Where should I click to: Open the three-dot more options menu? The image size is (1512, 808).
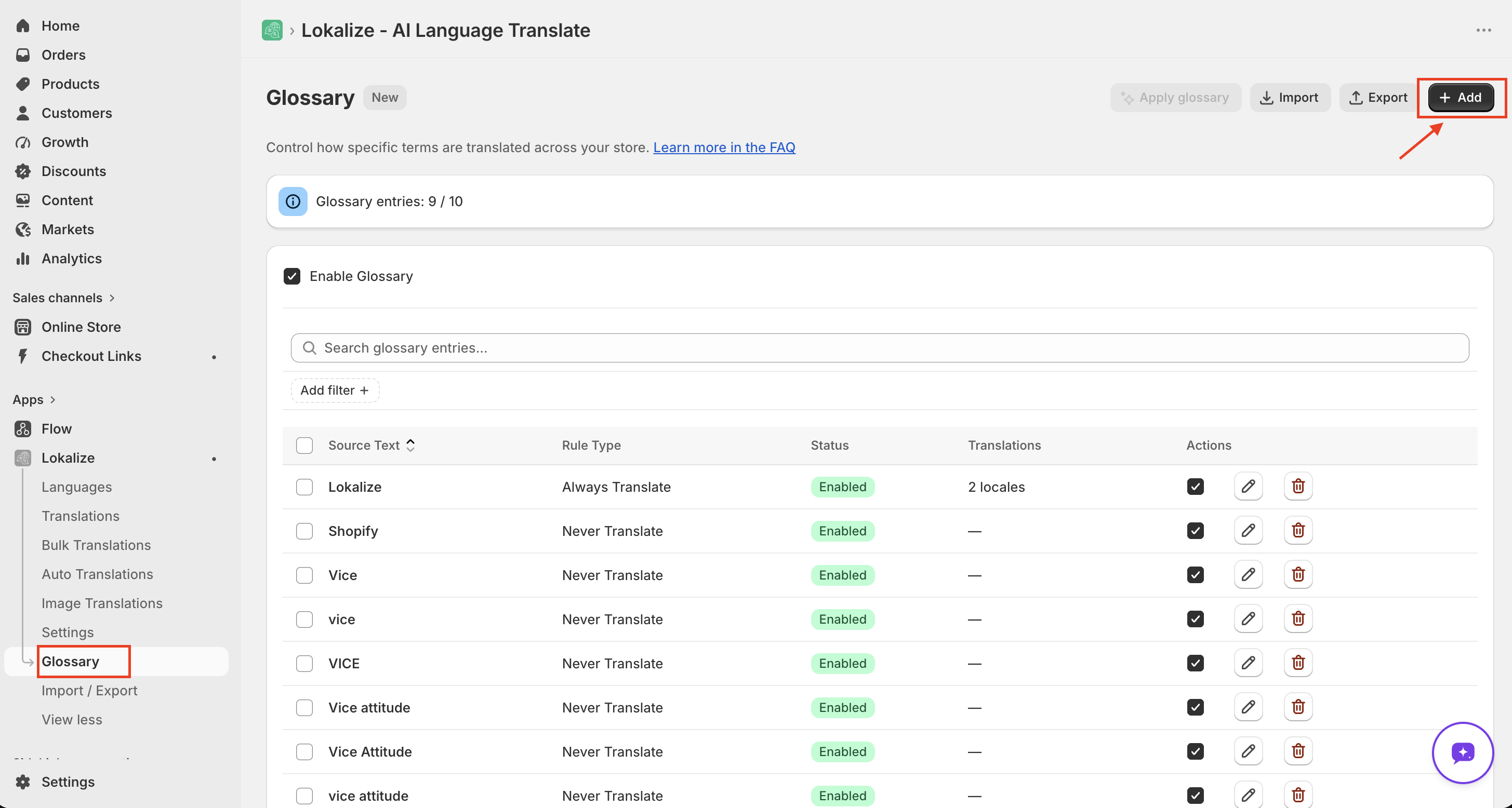pos(1483,30)
